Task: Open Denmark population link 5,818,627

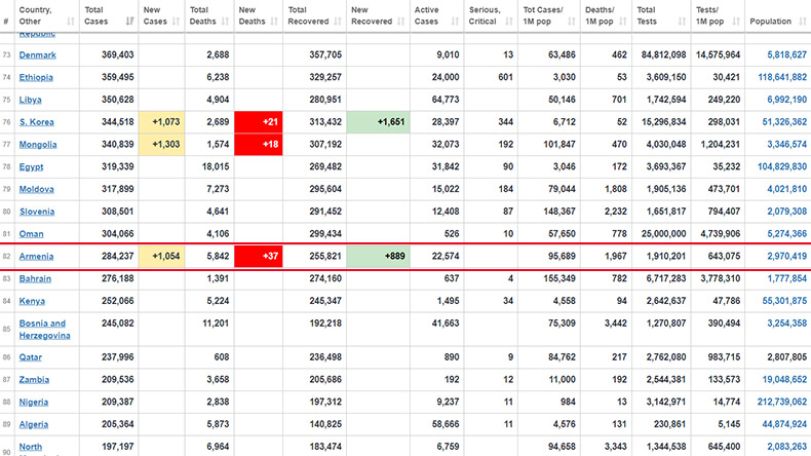Action: (x=787, y=55)
